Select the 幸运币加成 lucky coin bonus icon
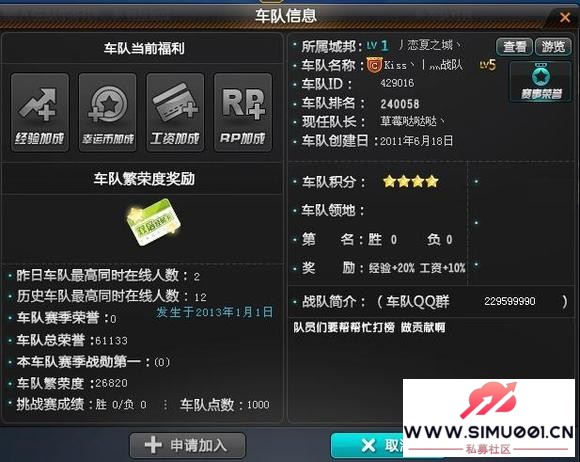Viewport: 580px width, 462px height. (108, 112)
